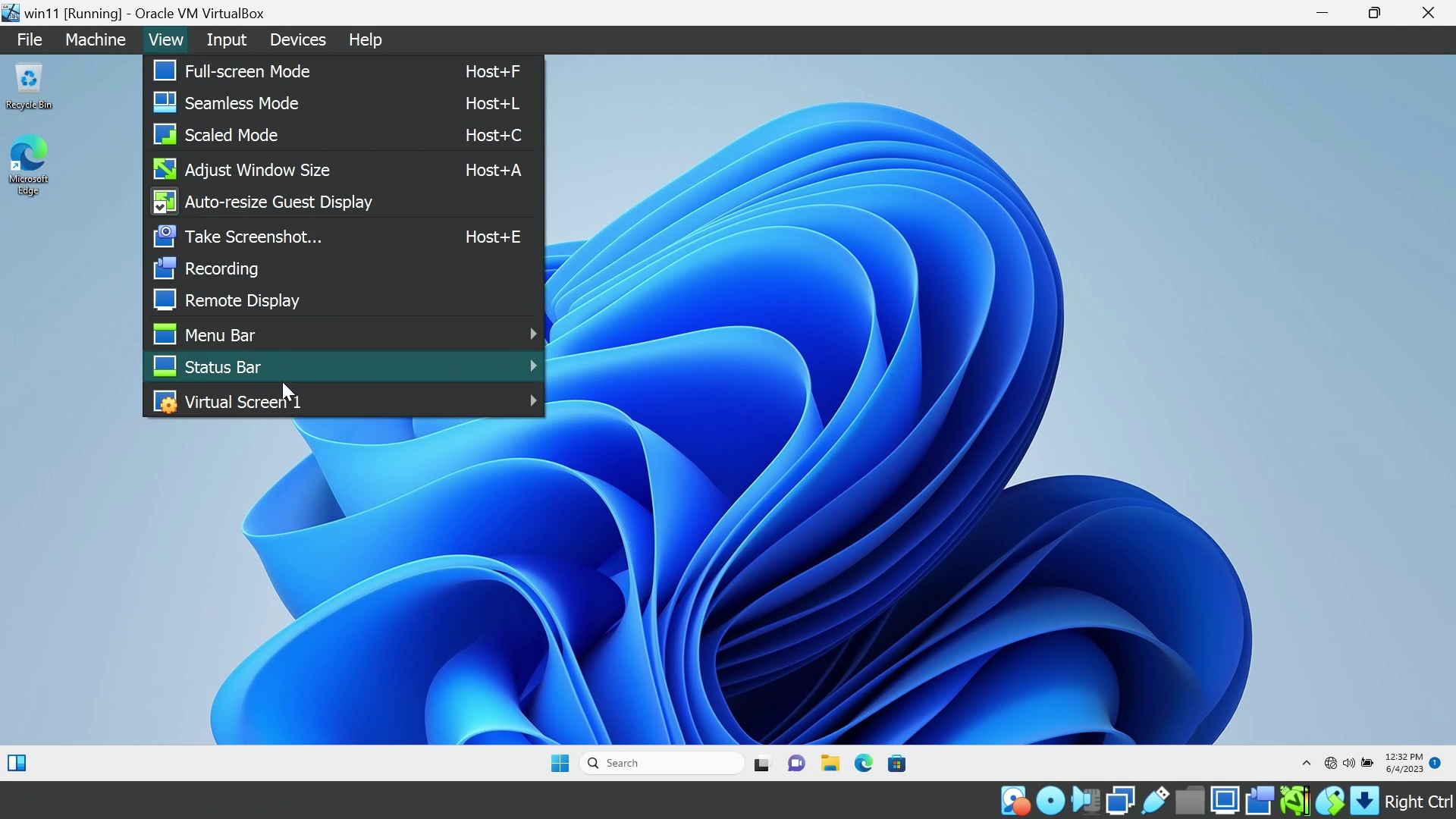This screenshot has width=1456, height=819.
Task: Click the mouse integration status icon
Action: click(x=1330, y=801)
